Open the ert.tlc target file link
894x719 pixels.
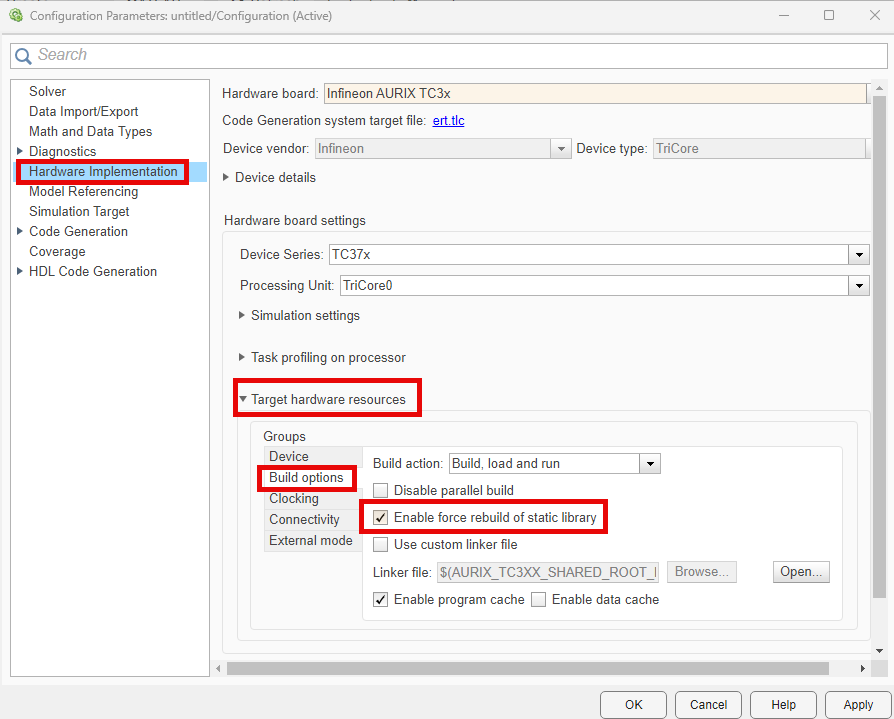coord(448,121)
